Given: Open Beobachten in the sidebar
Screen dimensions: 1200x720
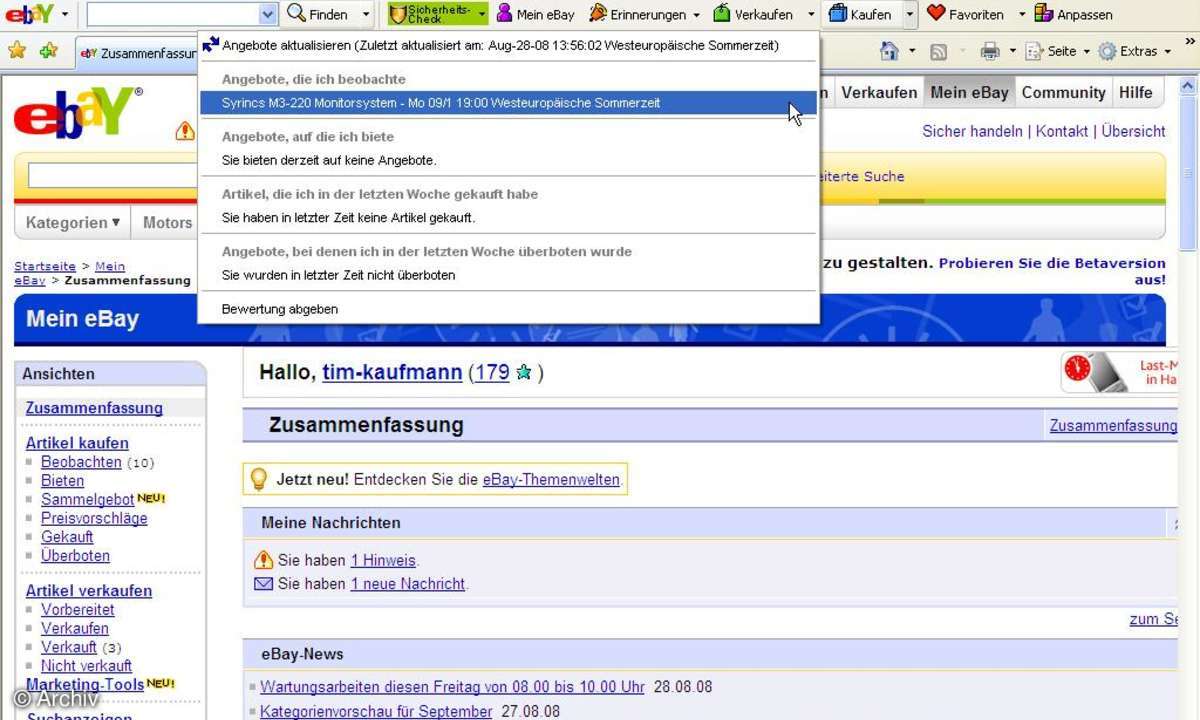Looking at the screenshot, I should (81, 462).
